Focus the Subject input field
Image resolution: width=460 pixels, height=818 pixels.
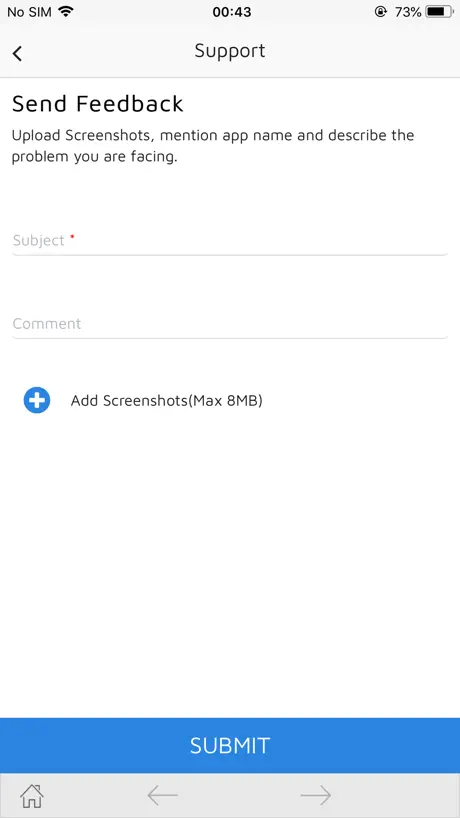(230, 240)
